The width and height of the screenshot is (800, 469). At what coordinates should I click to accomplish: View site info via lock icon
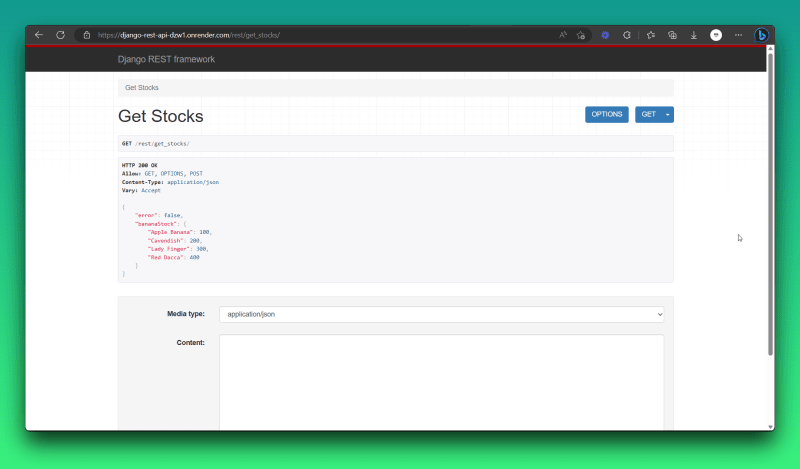tap(87, 35)
